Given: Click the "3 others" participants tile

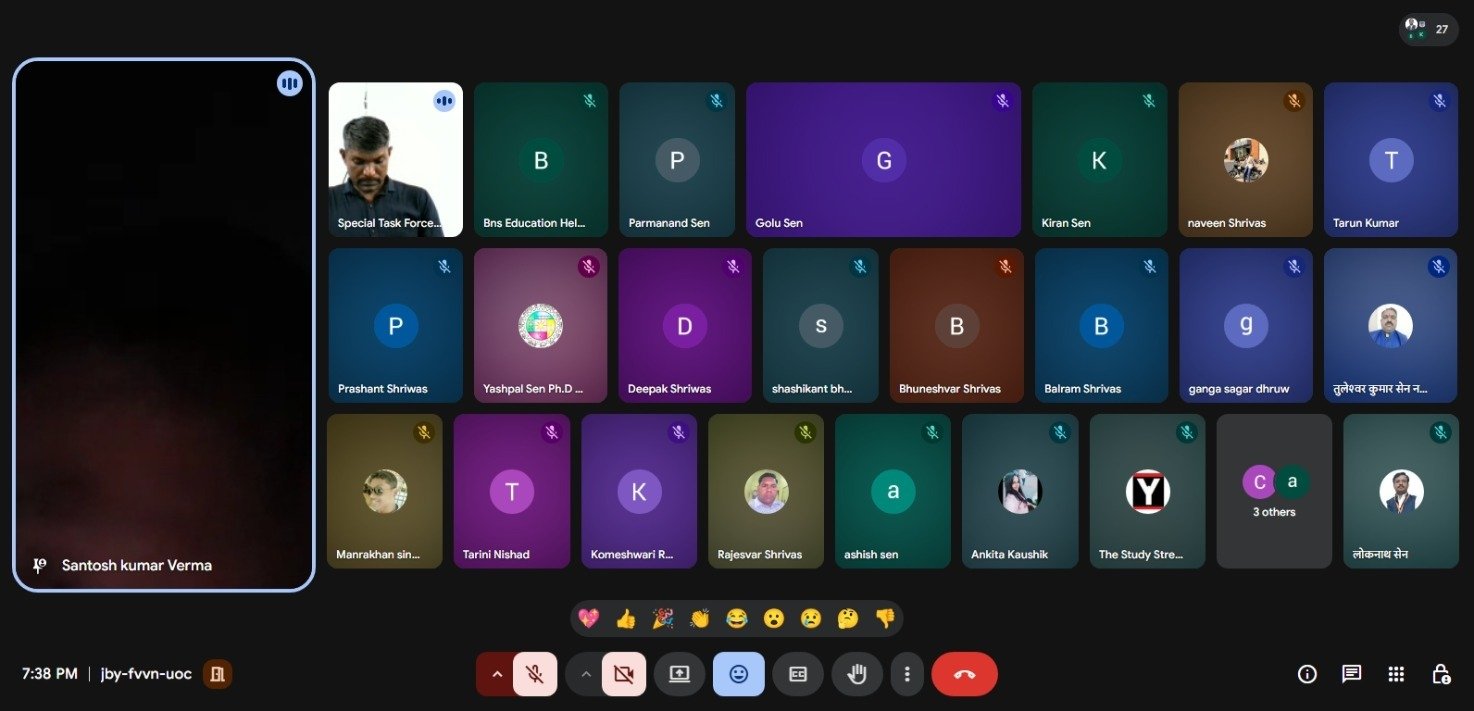Looking at the screenshot, I should (x=1273, y=492).
